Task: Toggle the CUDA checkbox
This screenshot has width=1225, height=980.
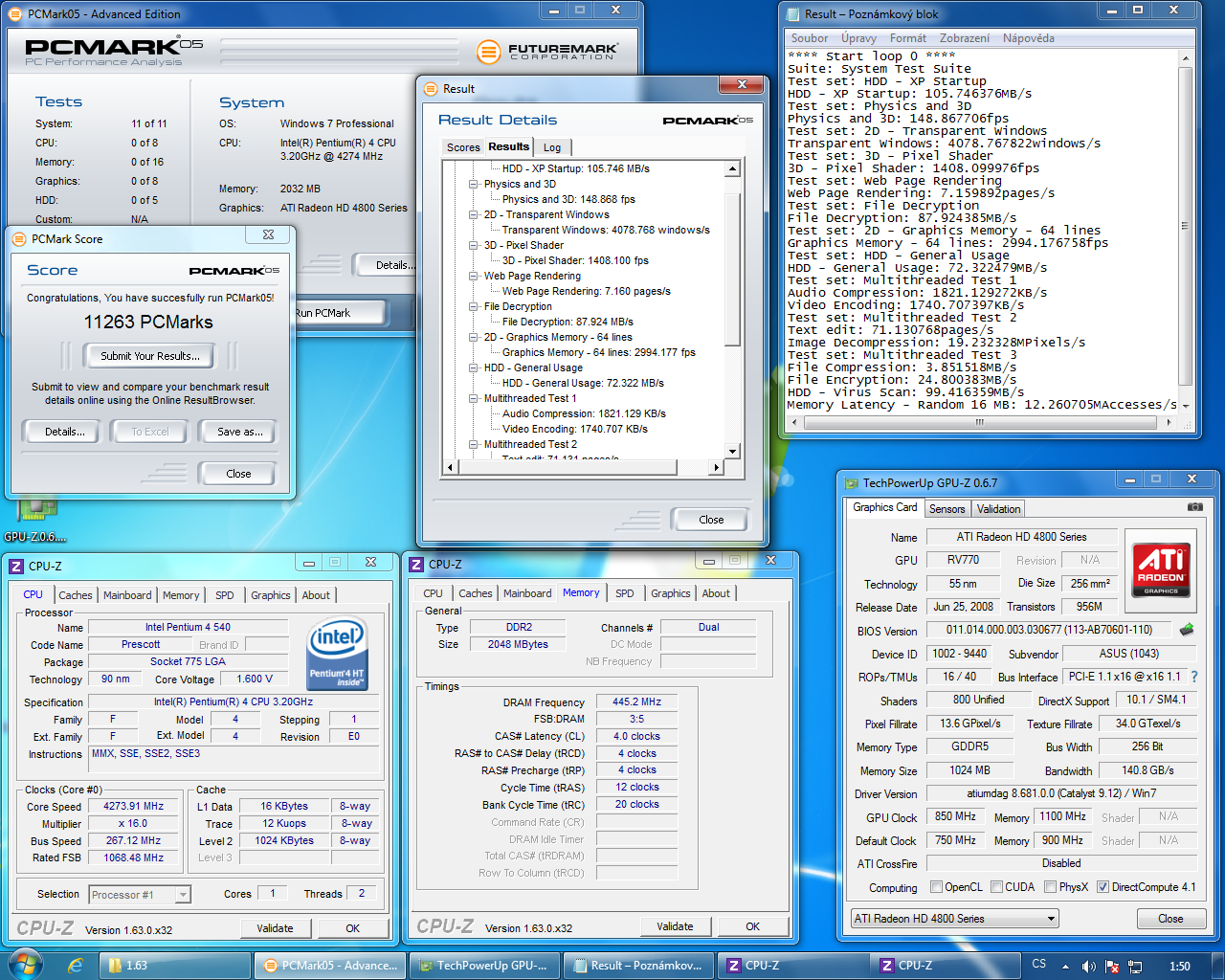Action: tap(996, 887)
